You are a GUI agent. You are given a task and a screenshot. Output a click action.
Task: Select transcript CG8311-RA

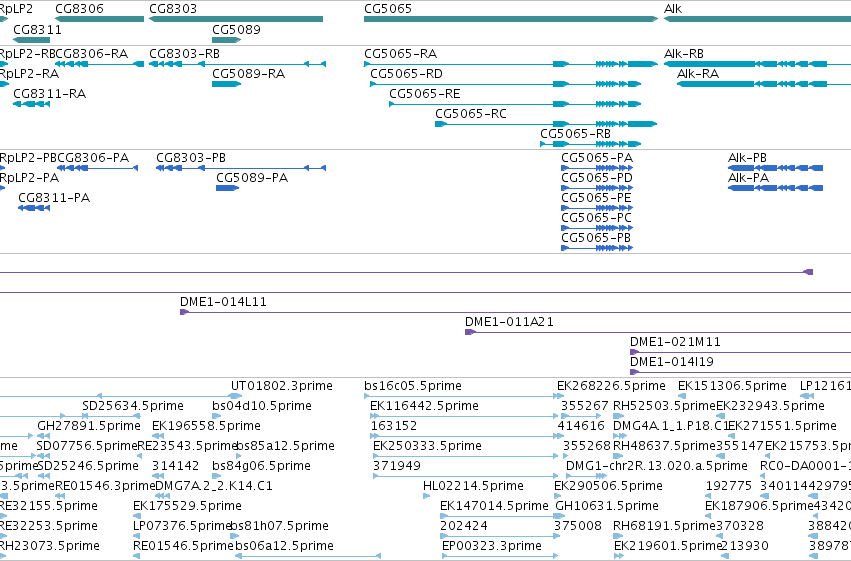(x=31, y=104)
